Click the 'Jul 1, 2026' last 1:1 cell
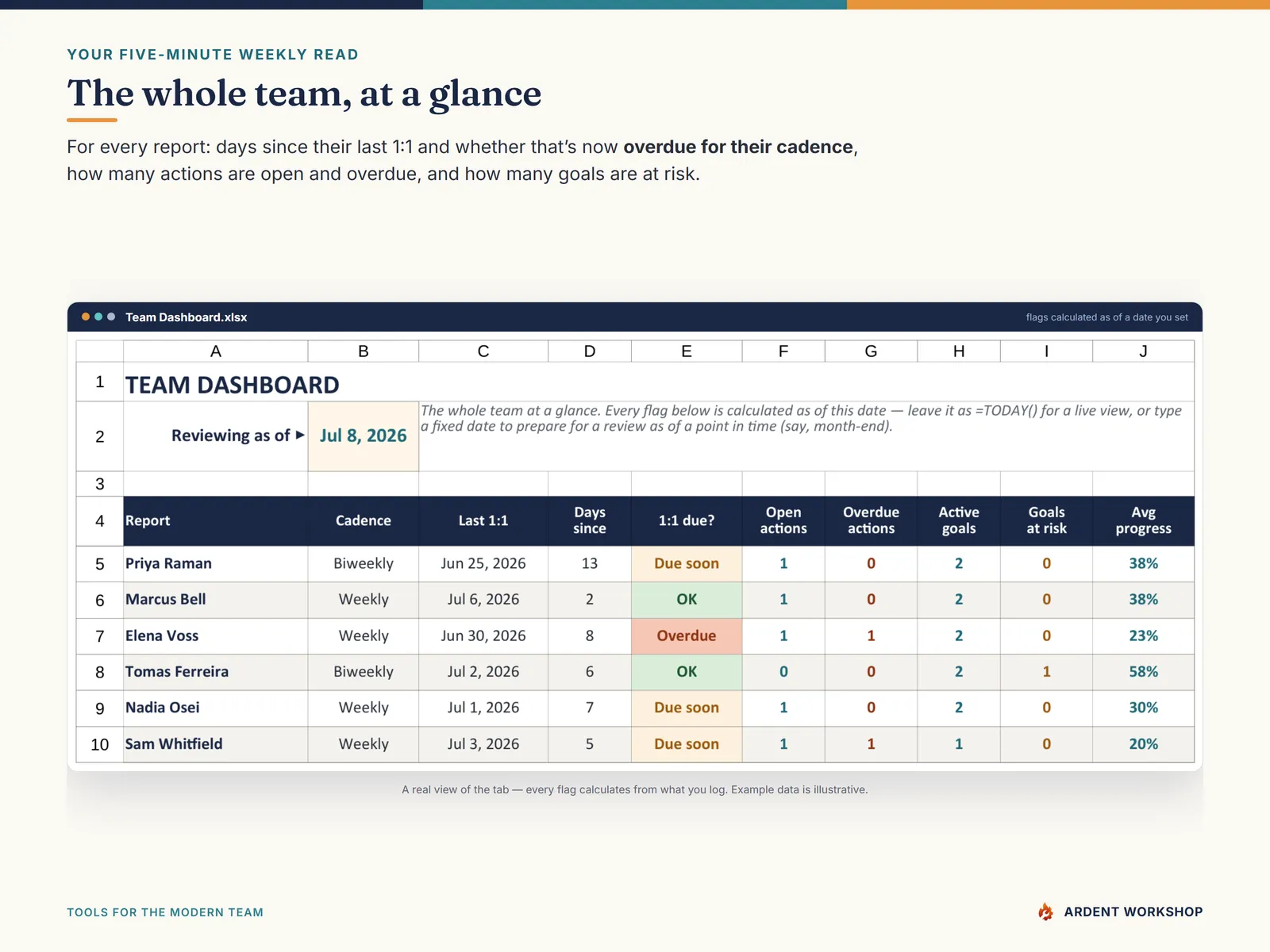 [483, 708]
